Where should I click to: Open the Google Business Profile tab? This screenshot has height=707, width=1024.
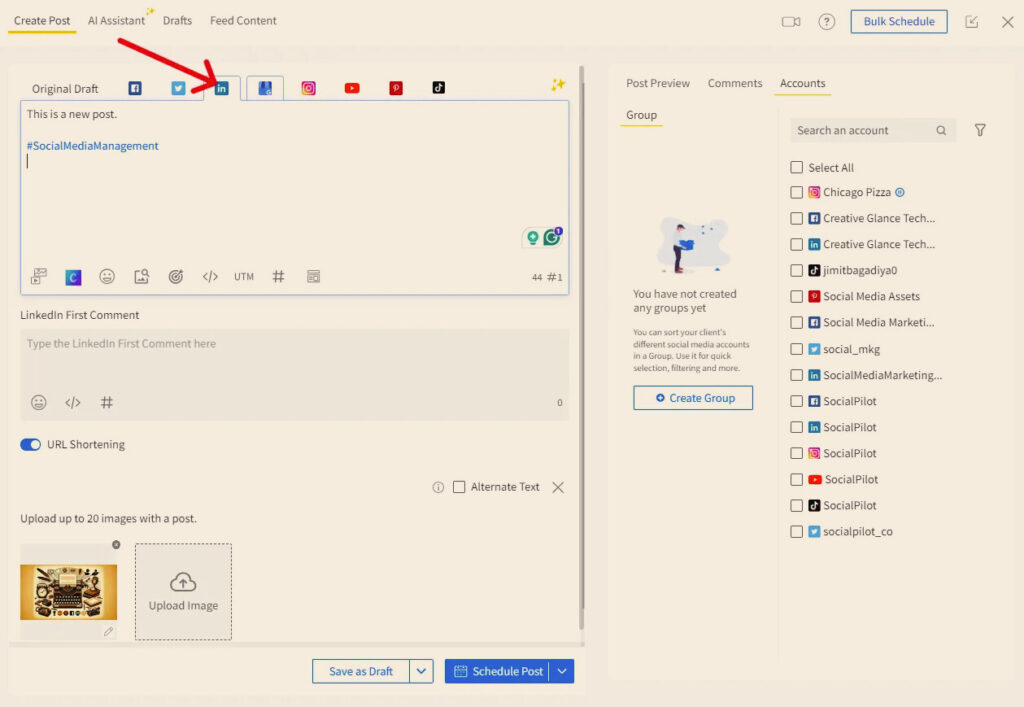265,88
